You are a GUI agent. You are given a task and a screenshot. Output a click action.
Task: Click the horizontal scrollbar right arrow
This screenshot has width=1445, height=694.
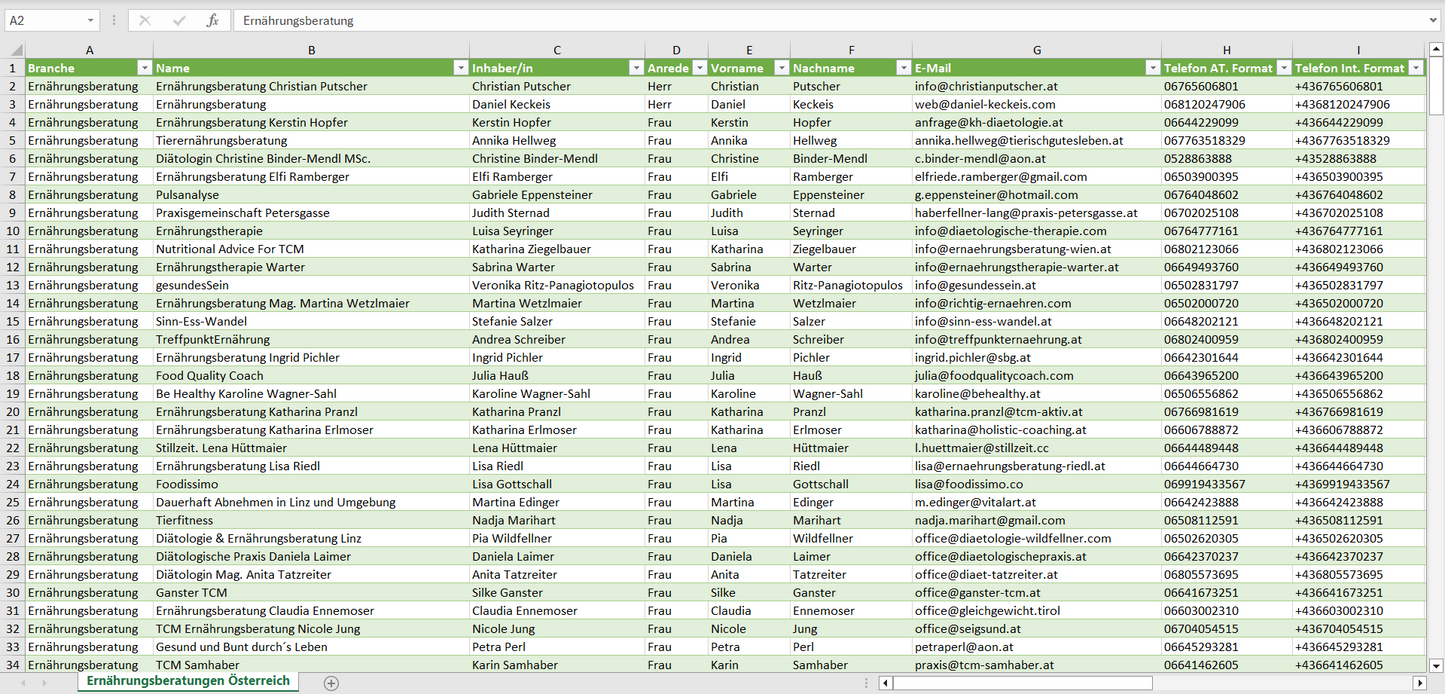pos(1418,683)
